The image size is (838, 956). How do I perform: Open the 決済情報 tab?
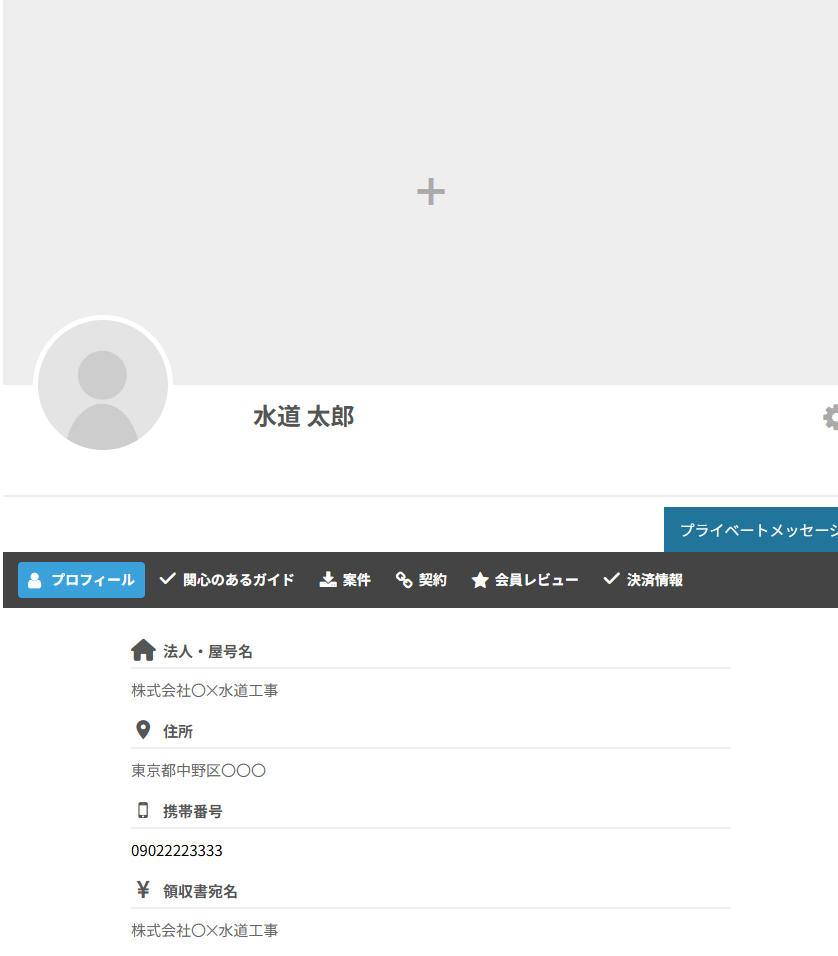[643, 580]
